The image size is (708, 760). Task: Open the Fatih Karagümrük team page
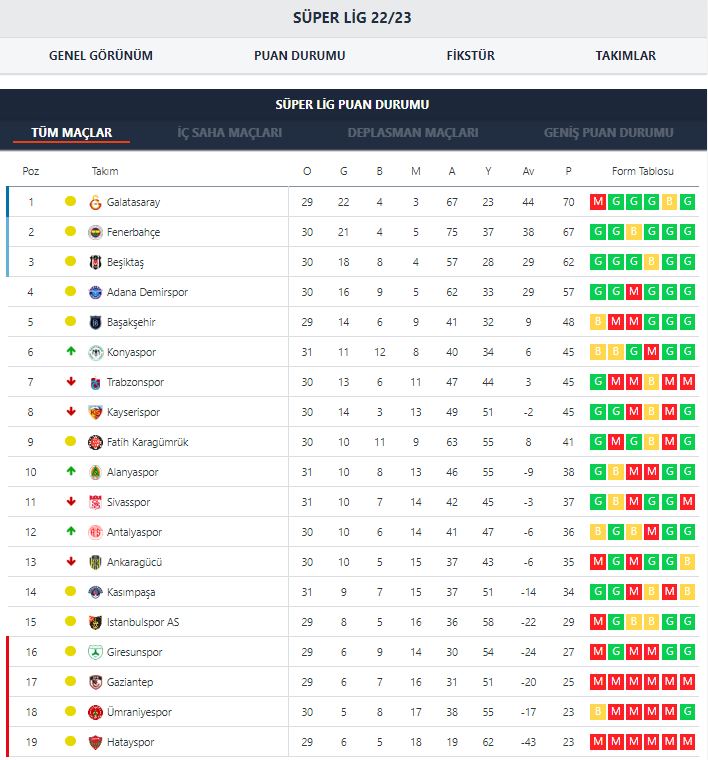[147, 442]
